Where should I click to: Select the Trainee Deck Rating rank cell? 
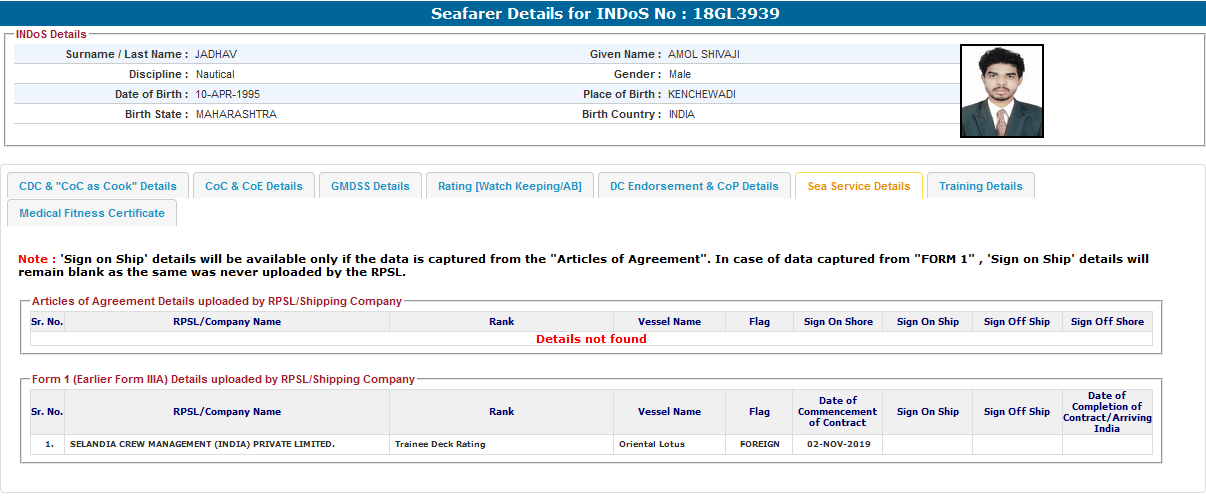(x=440, y=444)
